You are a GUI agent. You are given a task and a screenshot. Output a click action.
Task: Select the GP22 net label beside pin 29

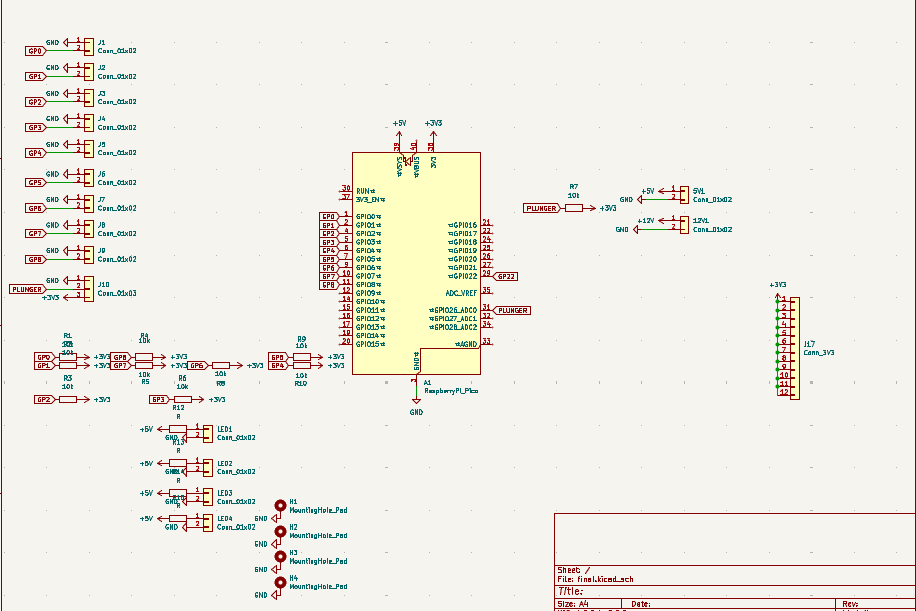tap(508, 276)
